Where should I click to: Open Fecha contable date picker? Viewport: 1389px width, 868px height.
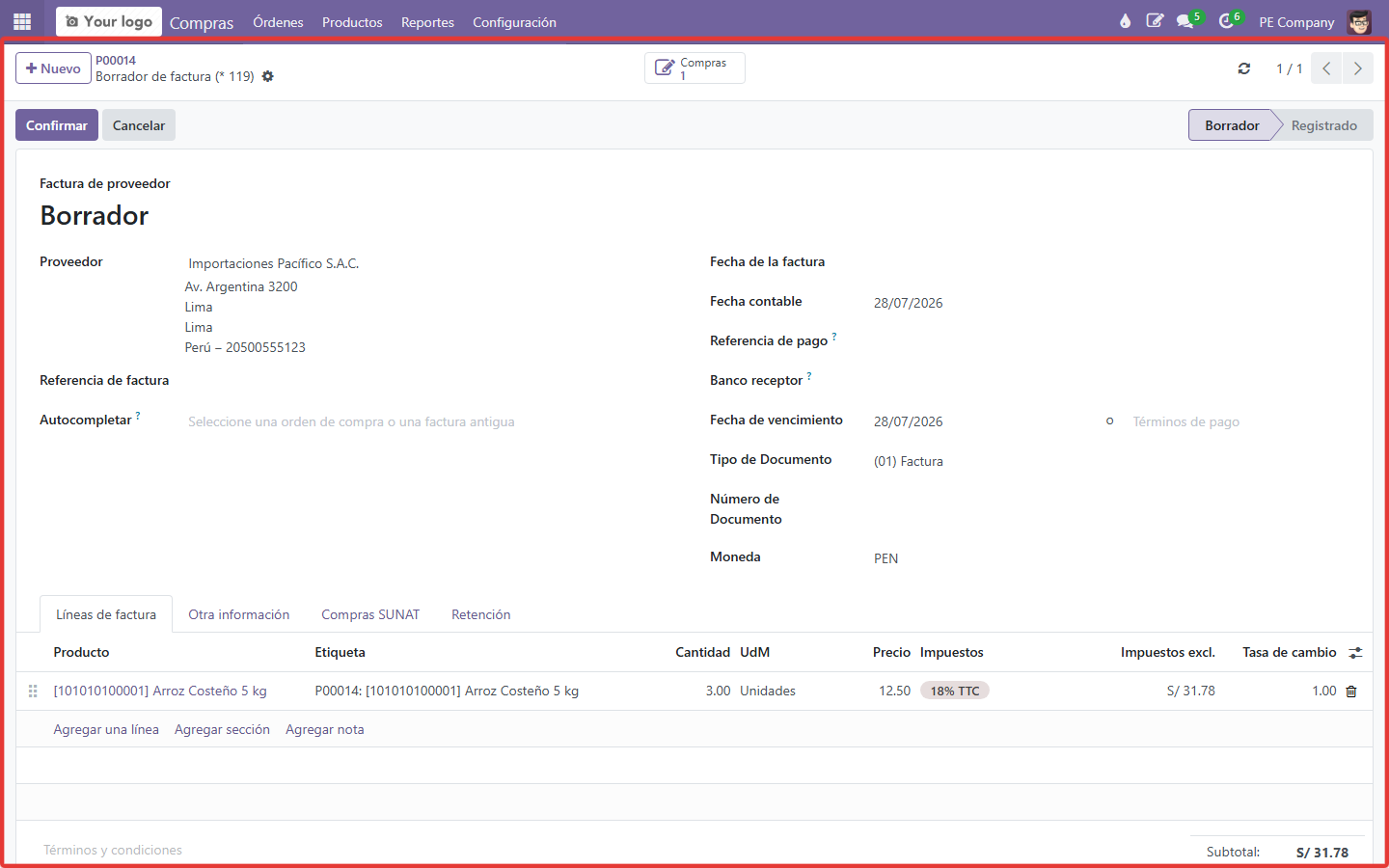pyautogui.click(x=1109, y=303)
